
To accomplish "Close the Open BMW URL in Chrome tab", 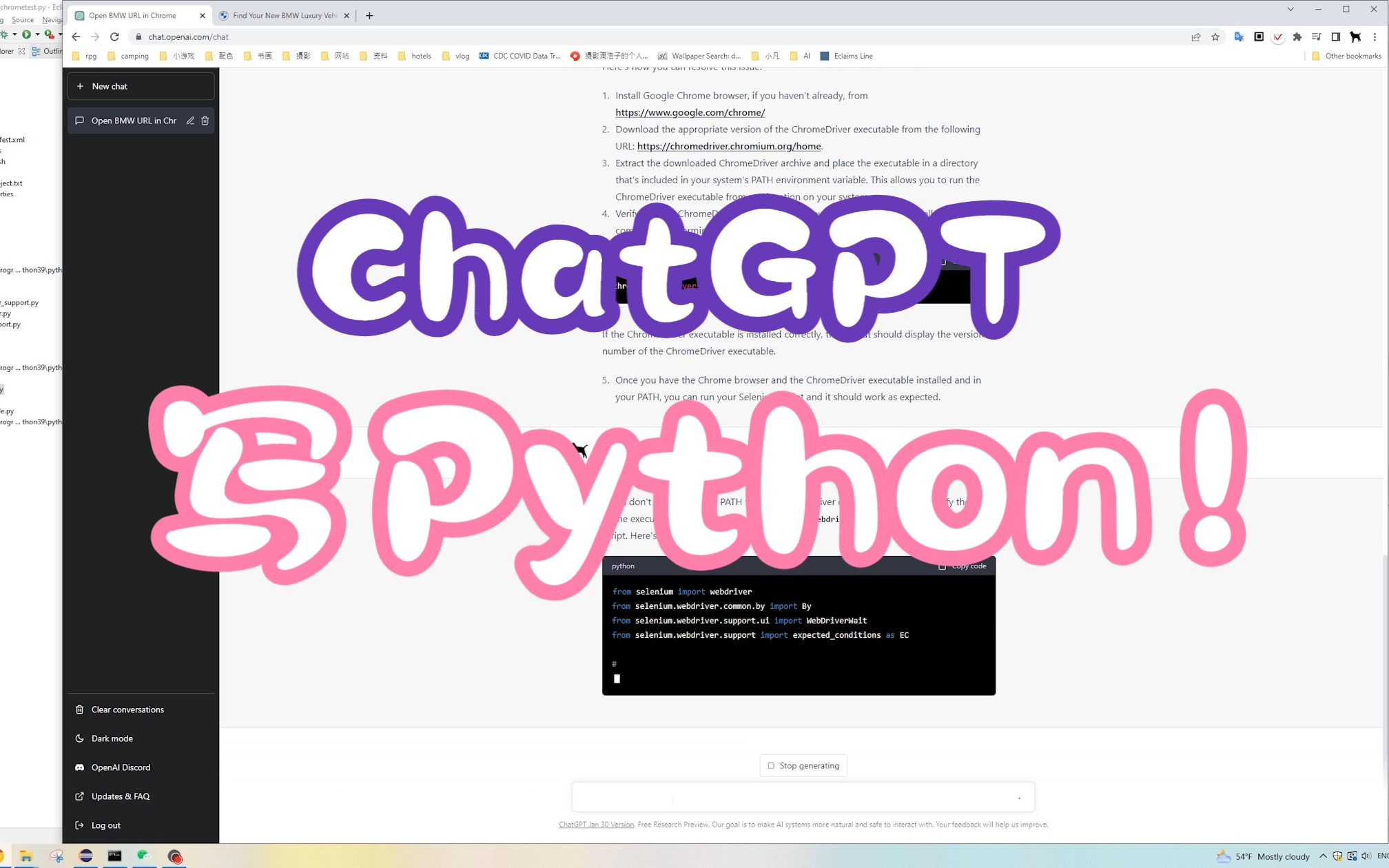I will 203,15.
